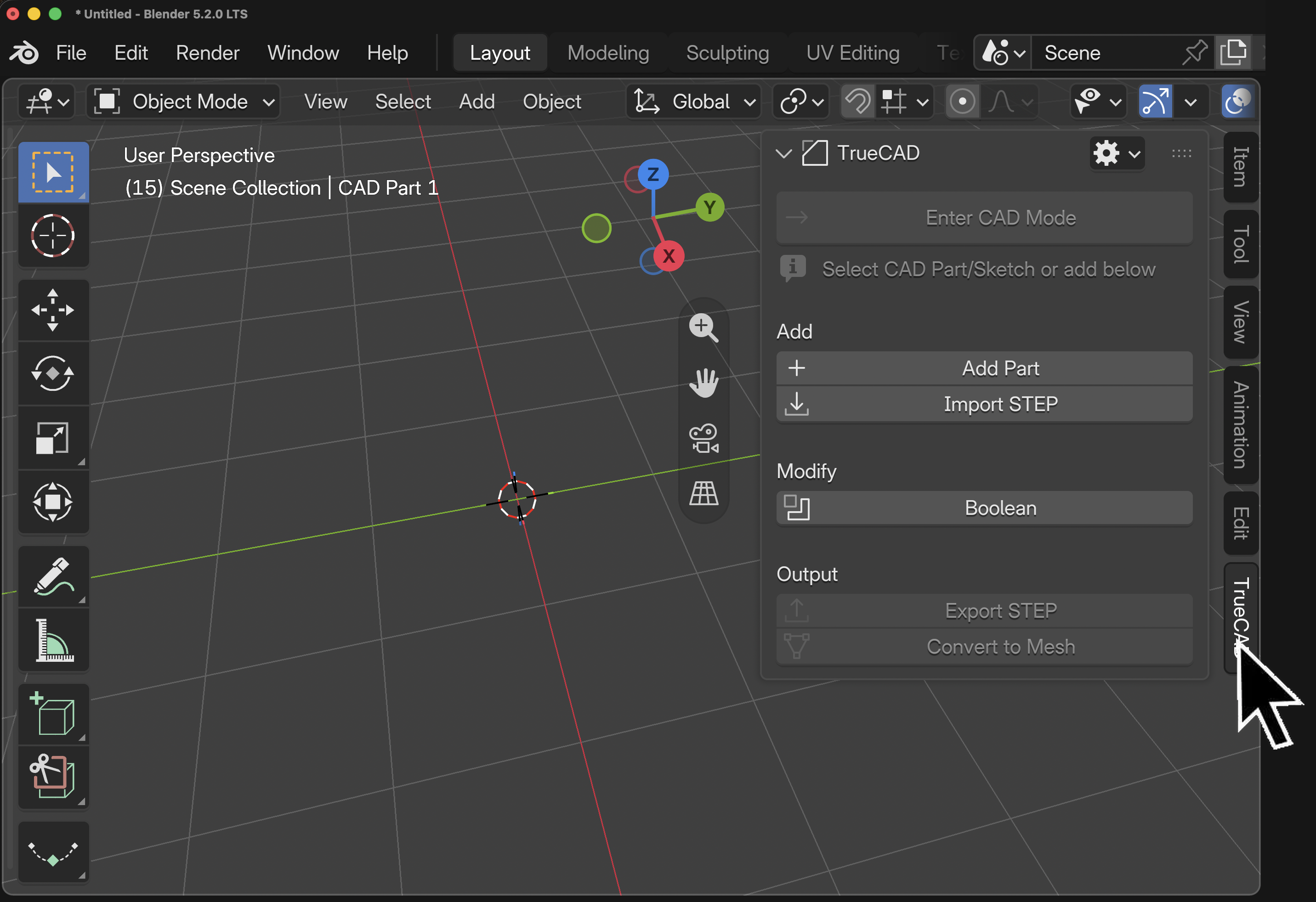This screenshot has width=1316, height=902.
Task: Open the pivot point dropdown
Action: pyautogui.click(x=801, y=102)
